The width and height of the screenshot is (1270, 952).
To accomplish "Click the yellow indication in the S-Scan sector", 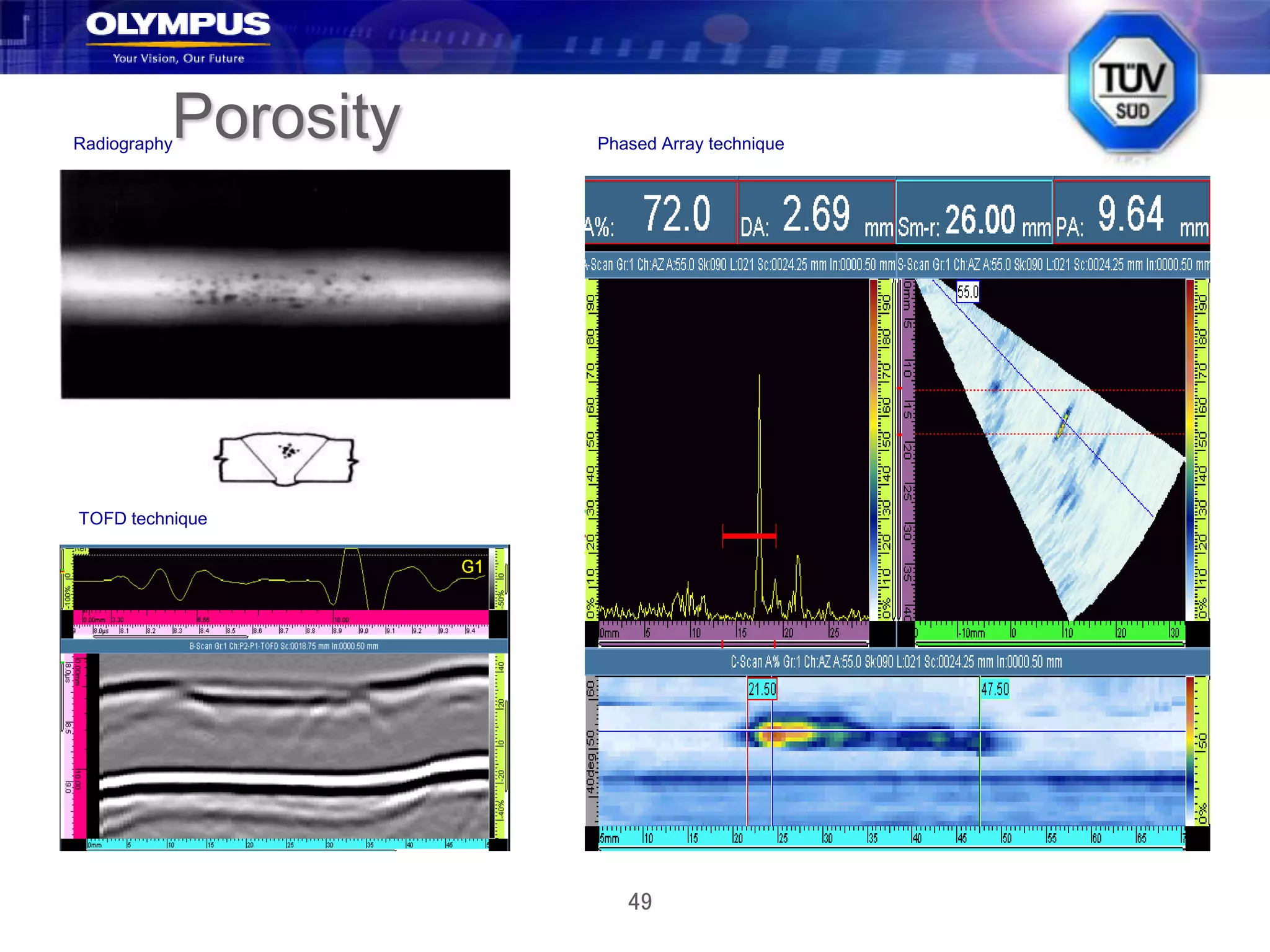I will point(1063,423).
